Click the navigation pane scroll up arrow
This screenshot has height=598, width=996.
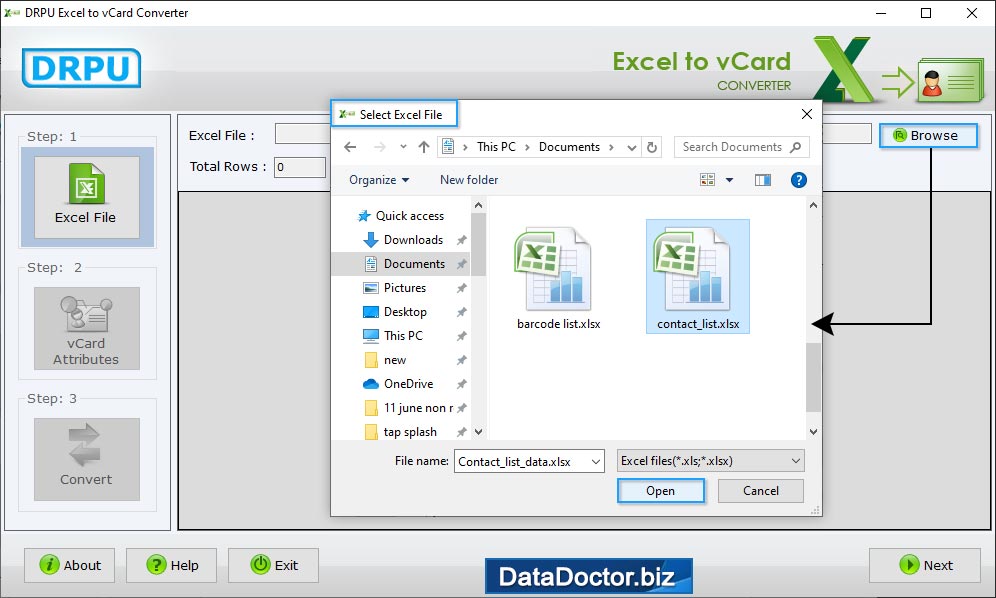(x=478, y=205)
